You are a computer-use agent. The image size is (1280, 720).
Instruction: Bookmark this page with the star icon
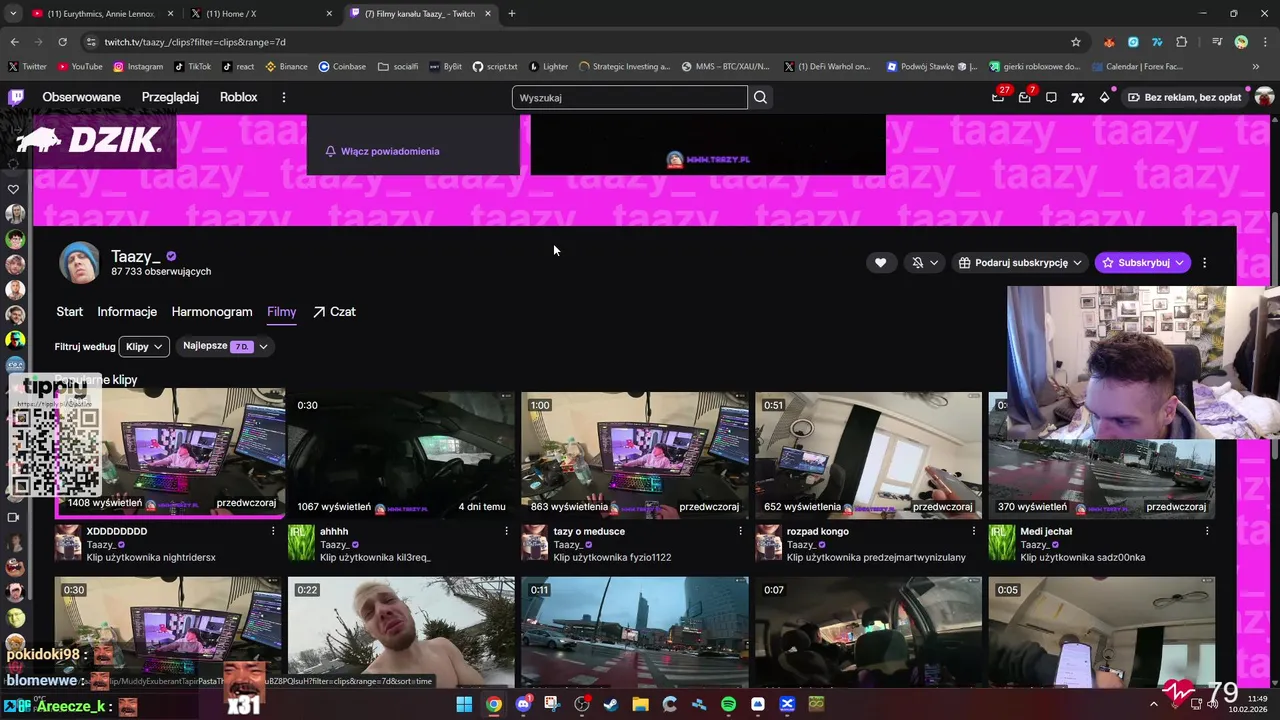1076,42
